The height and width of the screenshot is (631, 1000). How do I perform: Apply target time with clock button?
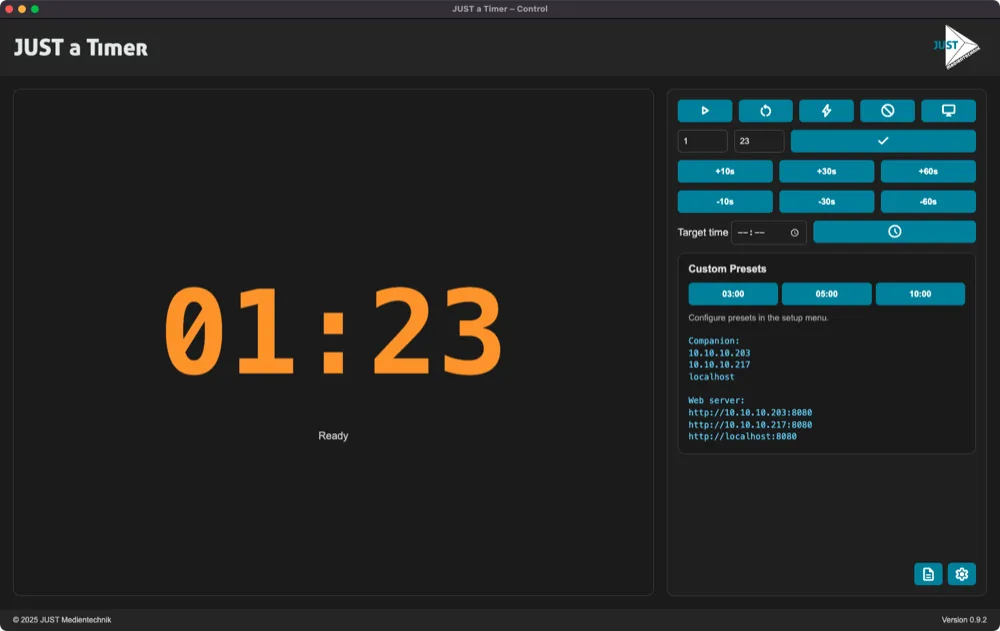(x=894, y=232)
